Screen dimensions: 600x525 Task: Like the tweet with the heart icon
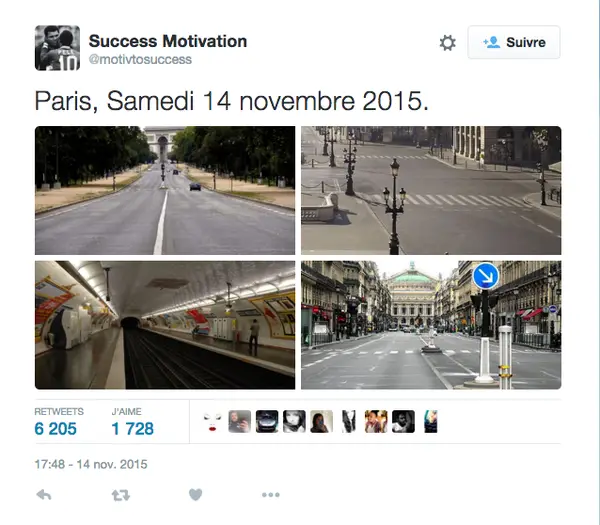point(196,495)
